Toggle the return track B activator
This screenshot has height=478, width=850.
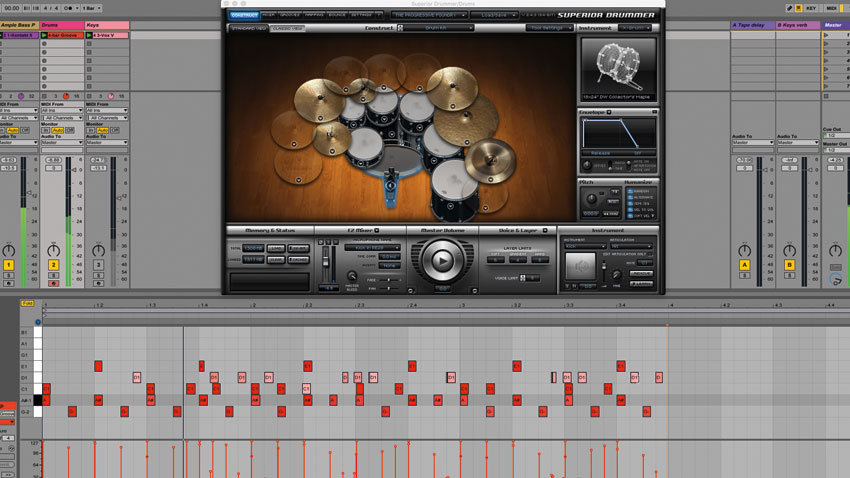coord(789,265)
